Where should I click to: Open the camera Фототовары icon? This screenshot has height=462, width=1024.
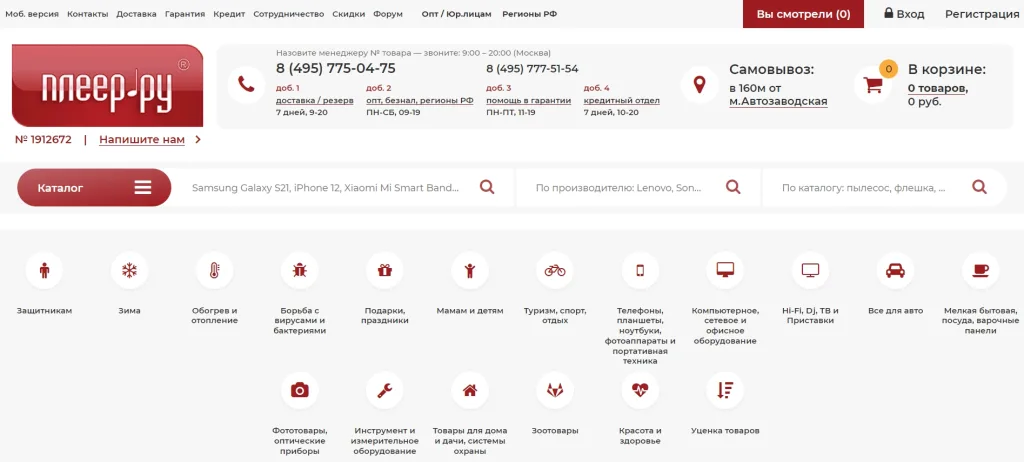tap(300, 390)
